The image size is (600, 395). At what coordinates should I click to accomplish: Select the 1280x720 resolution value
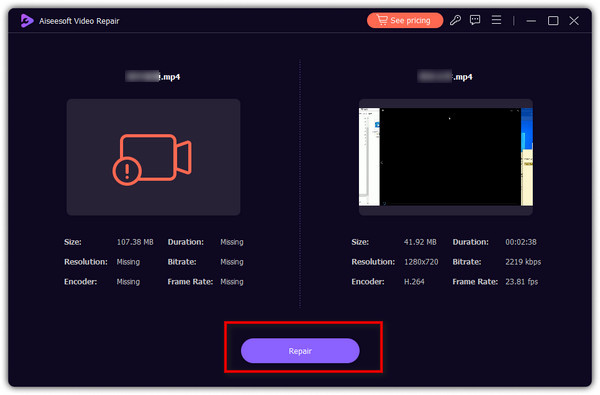click(421, 262)
